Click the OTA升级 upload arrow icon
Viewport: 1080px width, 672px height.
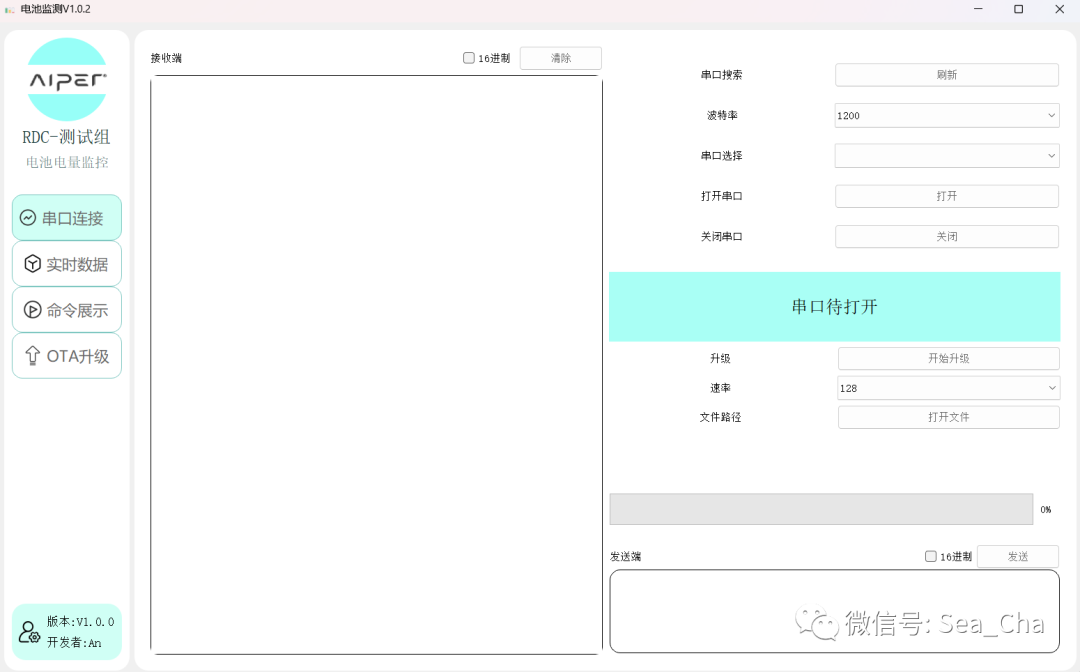coord(32,355)
